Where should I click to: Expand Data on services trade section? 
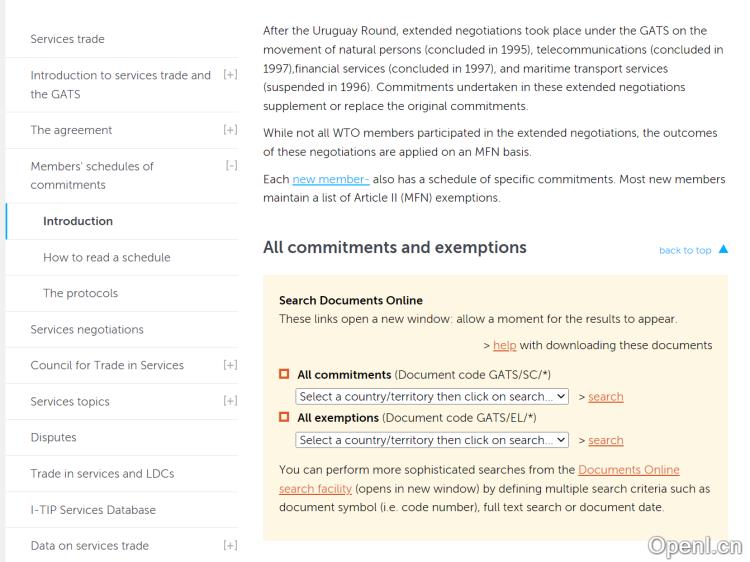point(230,545)
